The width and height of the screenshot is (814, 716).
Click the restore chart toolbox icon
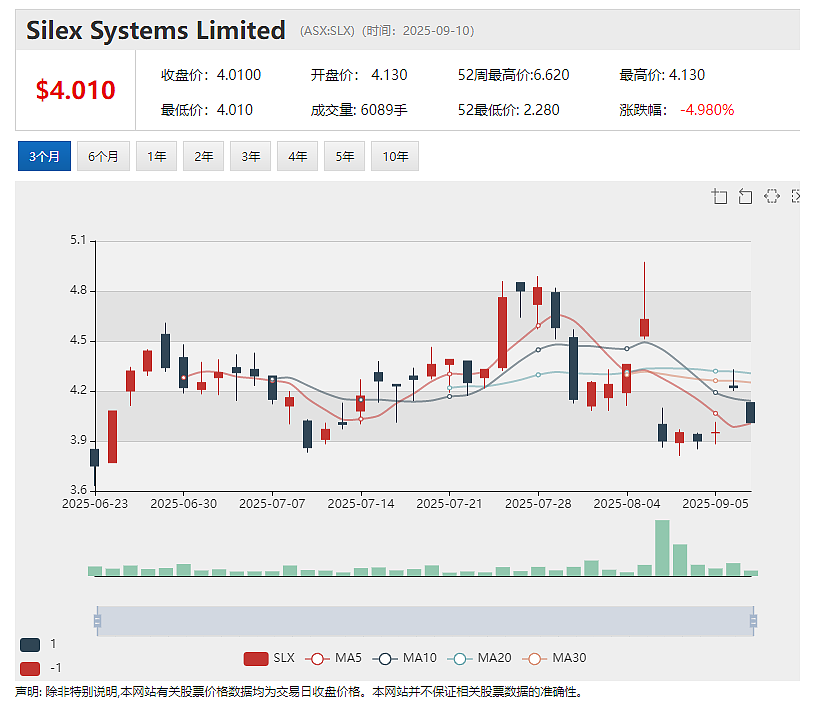coord(772,196)
